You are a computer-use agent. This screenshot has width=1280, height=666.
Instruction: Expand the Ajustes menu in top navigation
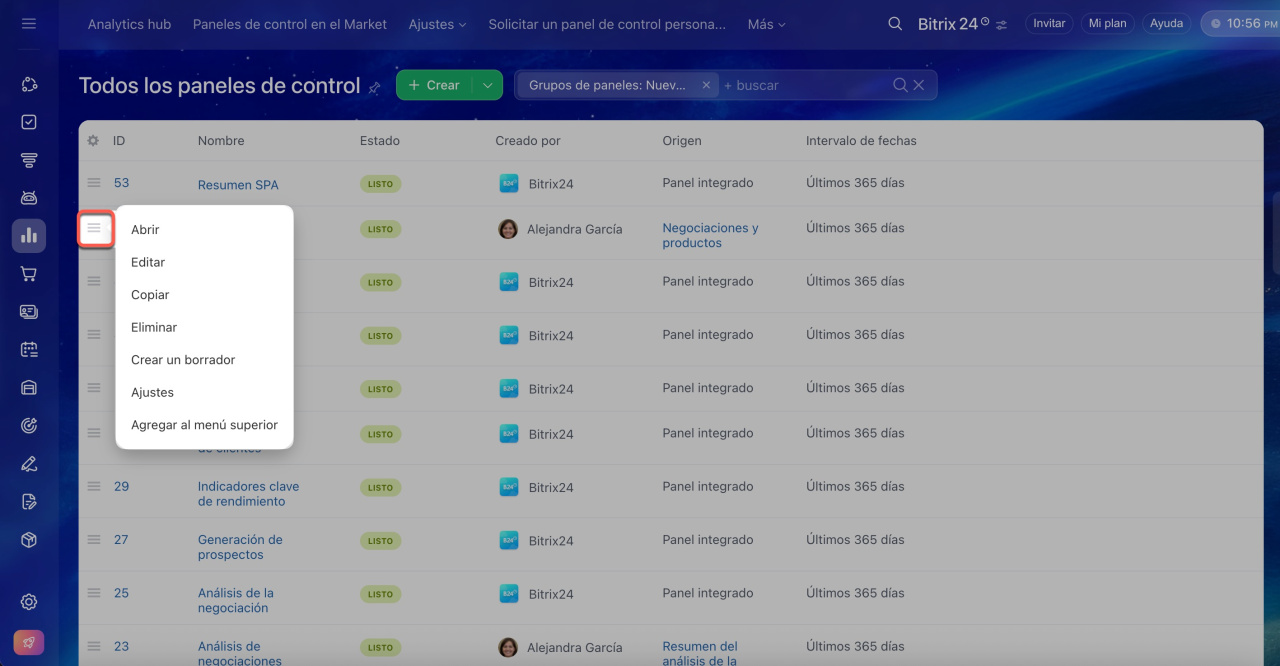tap(437, 24)
